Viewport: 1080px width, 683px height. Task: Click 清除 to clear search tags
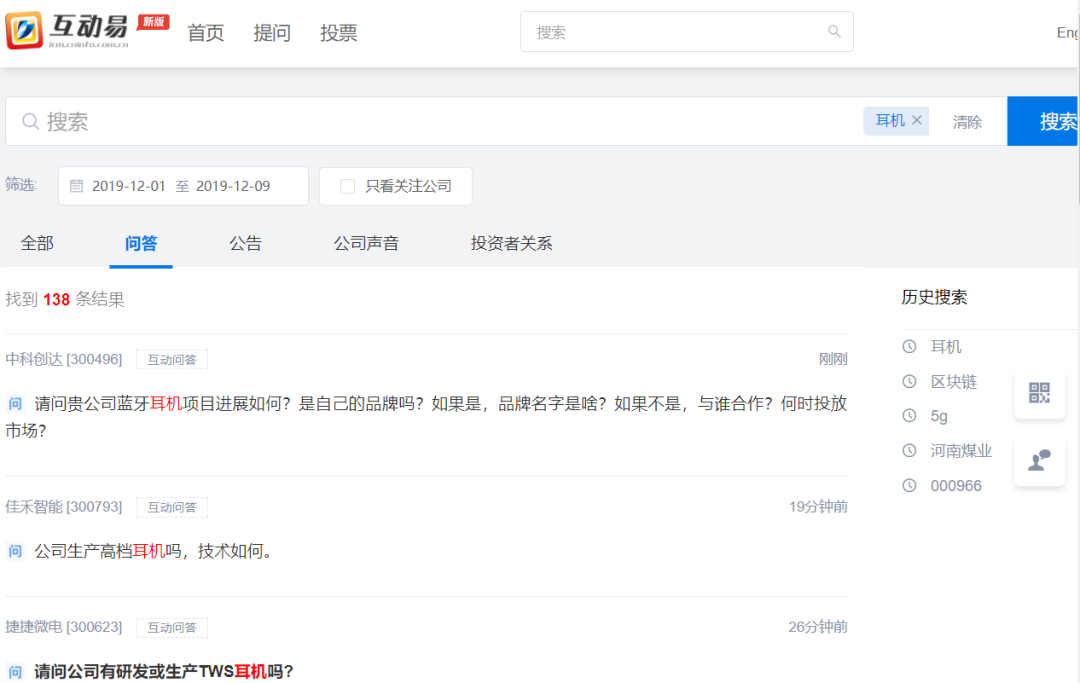click(968, 122)
